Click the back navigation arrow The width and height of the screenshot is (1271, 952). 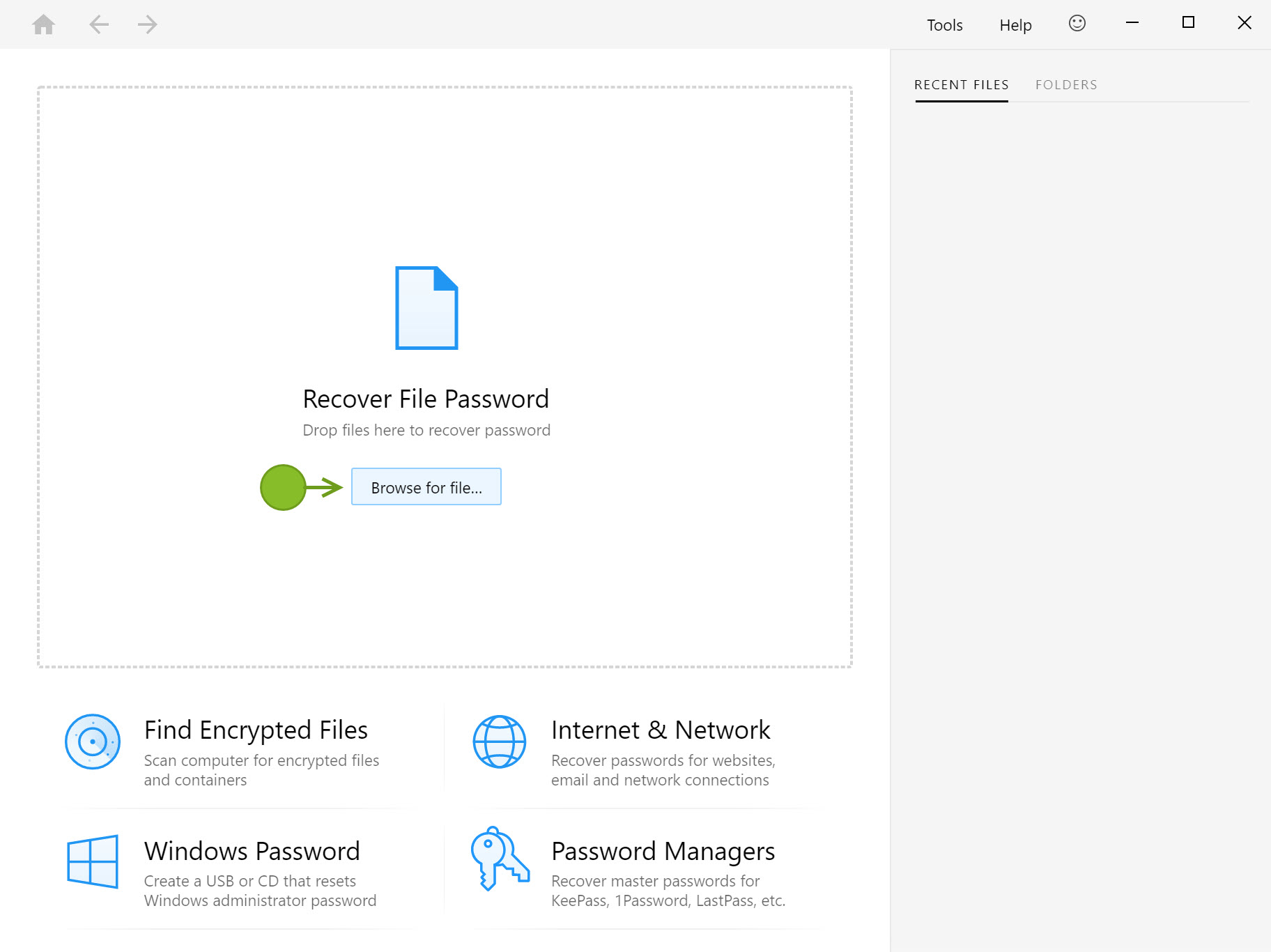point(98,24)
